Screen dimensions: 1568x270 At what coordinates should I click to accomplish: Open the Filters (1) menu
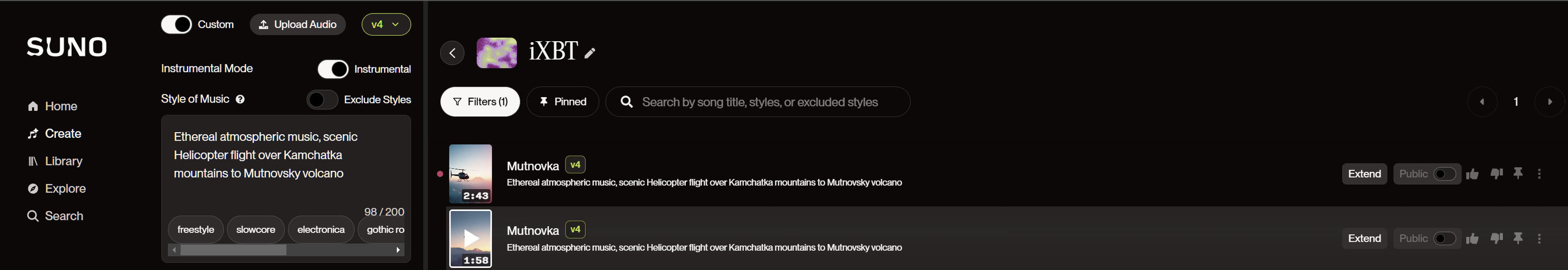[480, 101]
